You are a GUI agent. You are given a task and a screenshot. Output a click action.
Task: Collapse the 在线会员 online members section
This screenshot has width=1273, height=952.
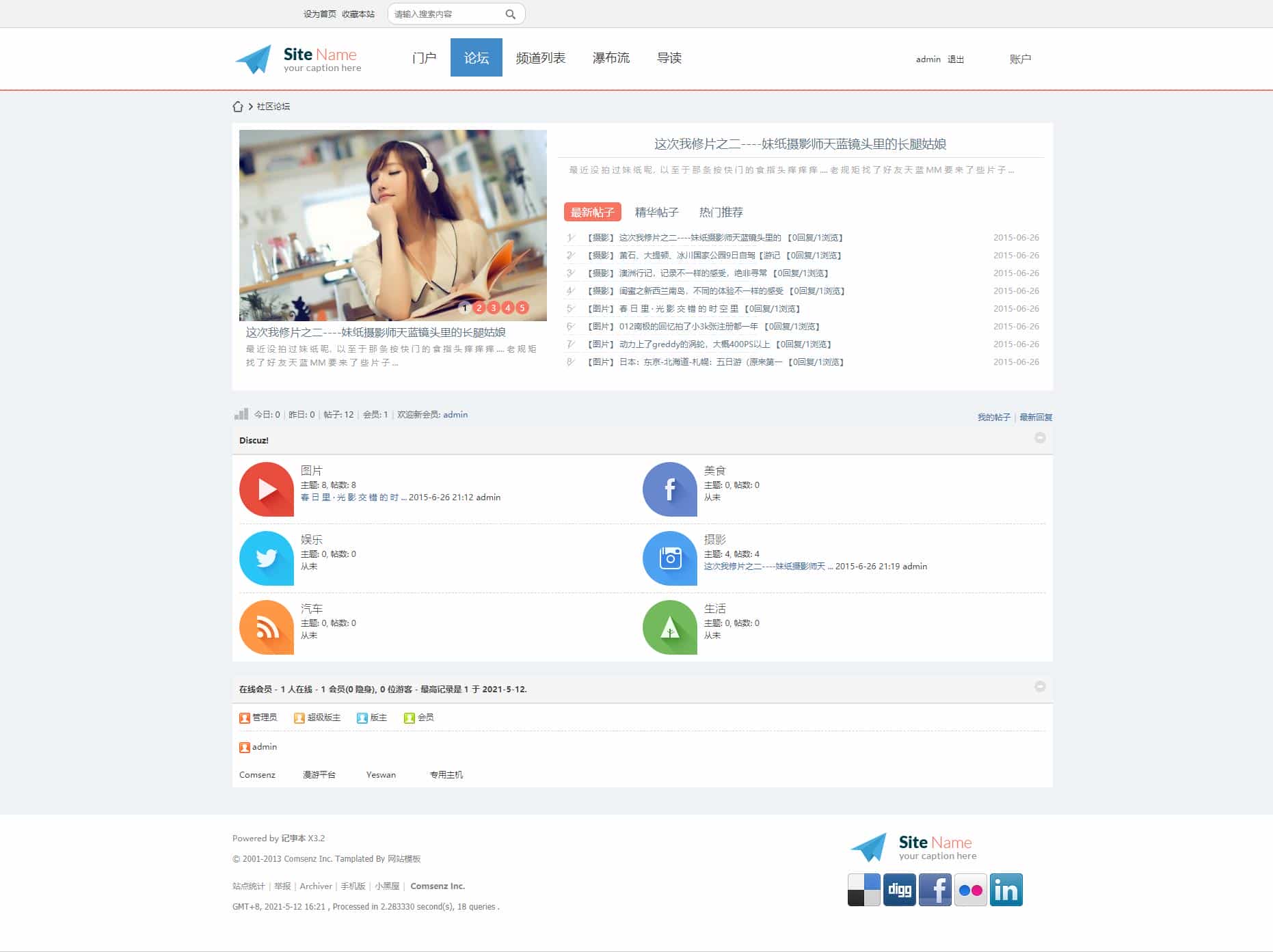tap(1040, 687)
